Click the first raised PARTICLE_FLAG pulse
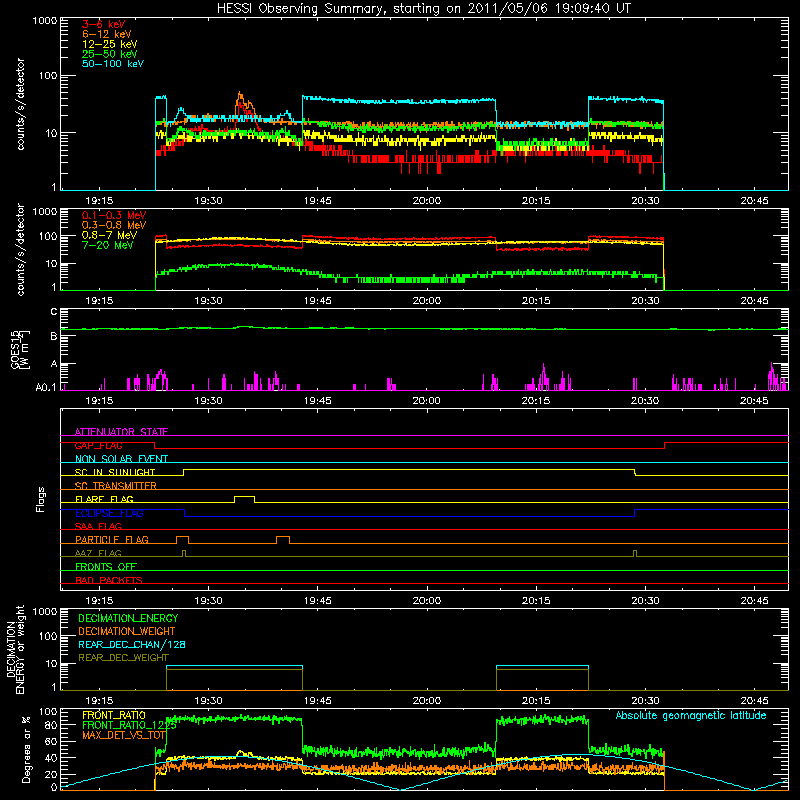This screenshot has height=800, width=800. click(x=182, y=540)
